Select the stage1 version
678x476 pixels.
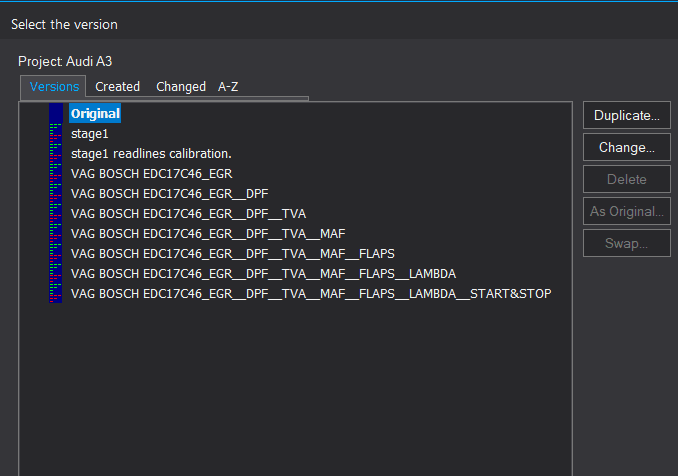coord(90,134)
